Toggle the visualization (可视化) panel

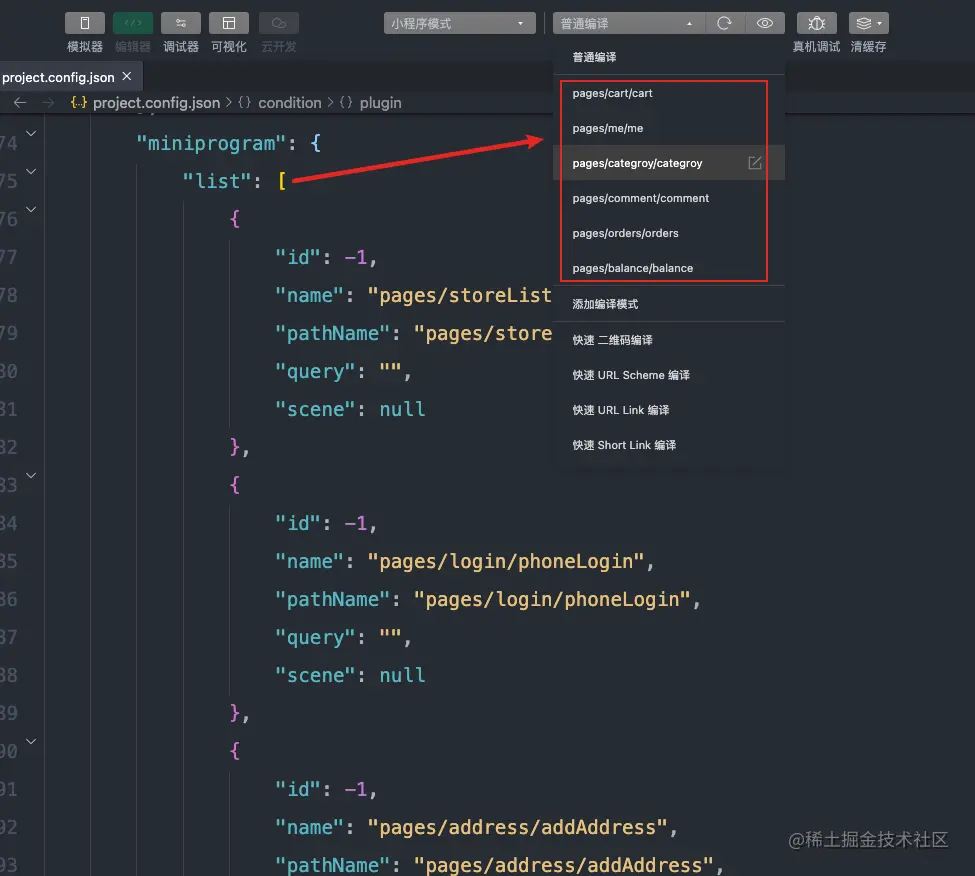[229, 24]
